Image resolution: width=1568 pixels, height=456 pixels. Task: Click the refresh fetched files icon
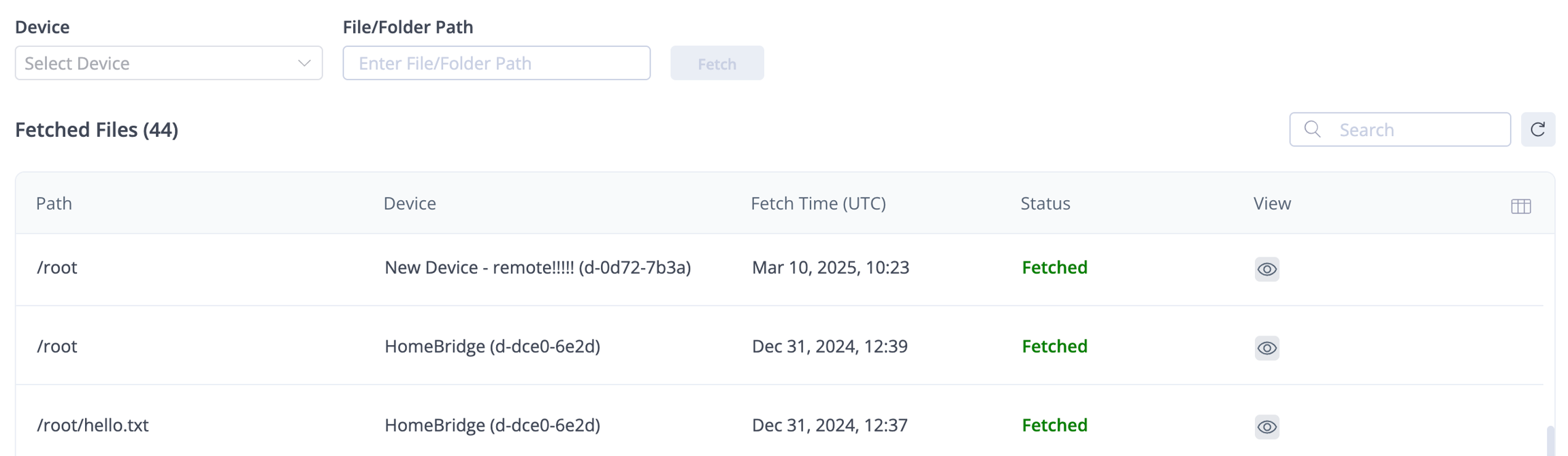tap(1537, 129)
